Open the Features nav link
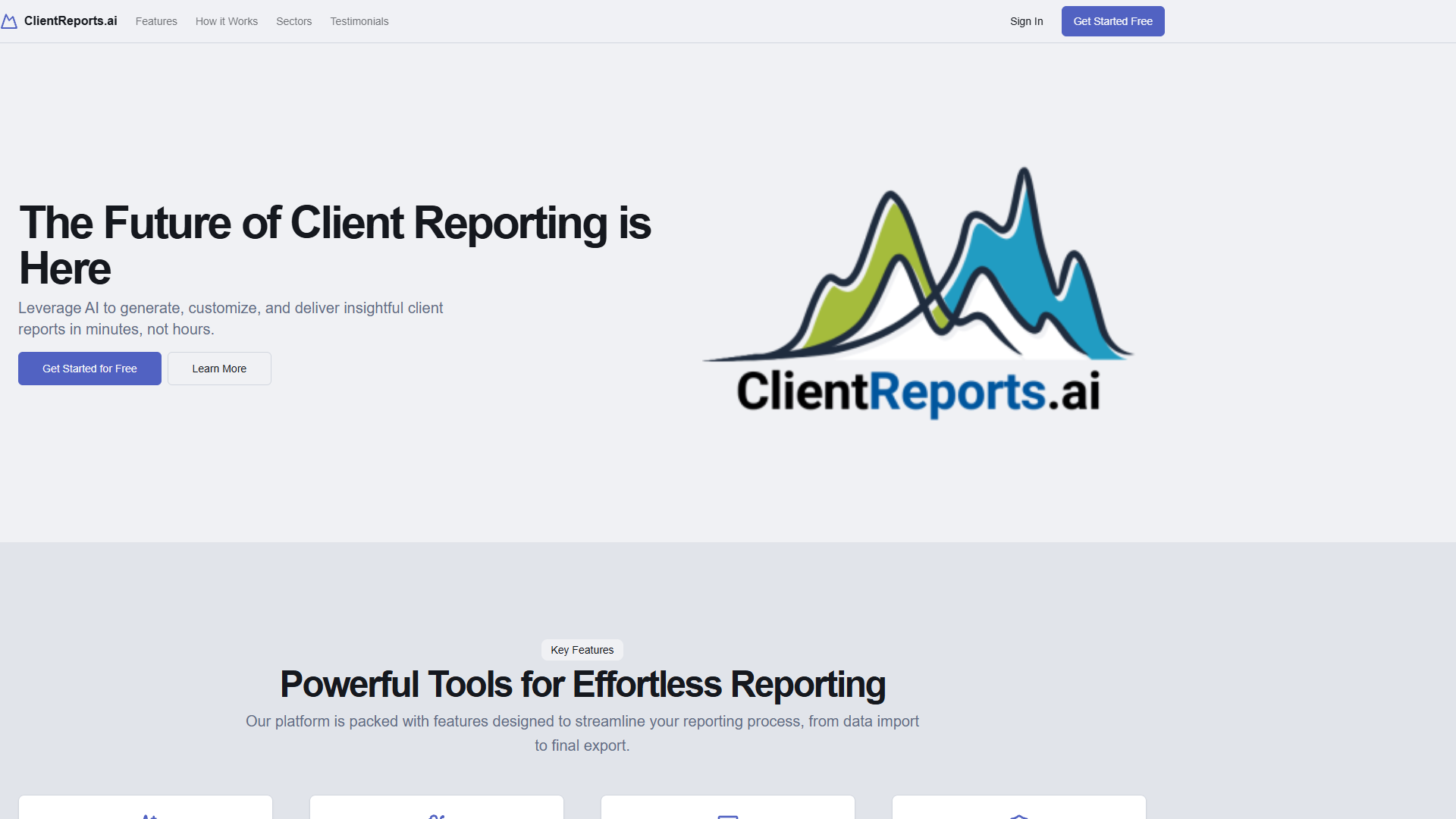This screenshot has height=819, width=1456. tap(156, 21)
